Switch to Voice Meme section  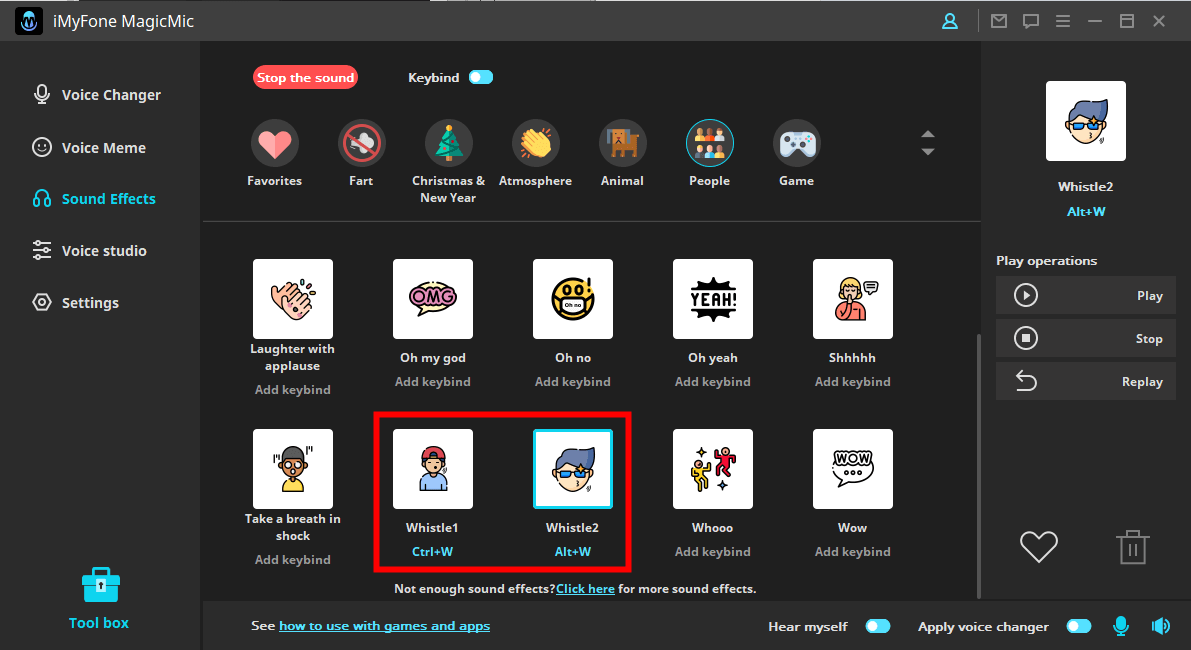tap(90, 147)
